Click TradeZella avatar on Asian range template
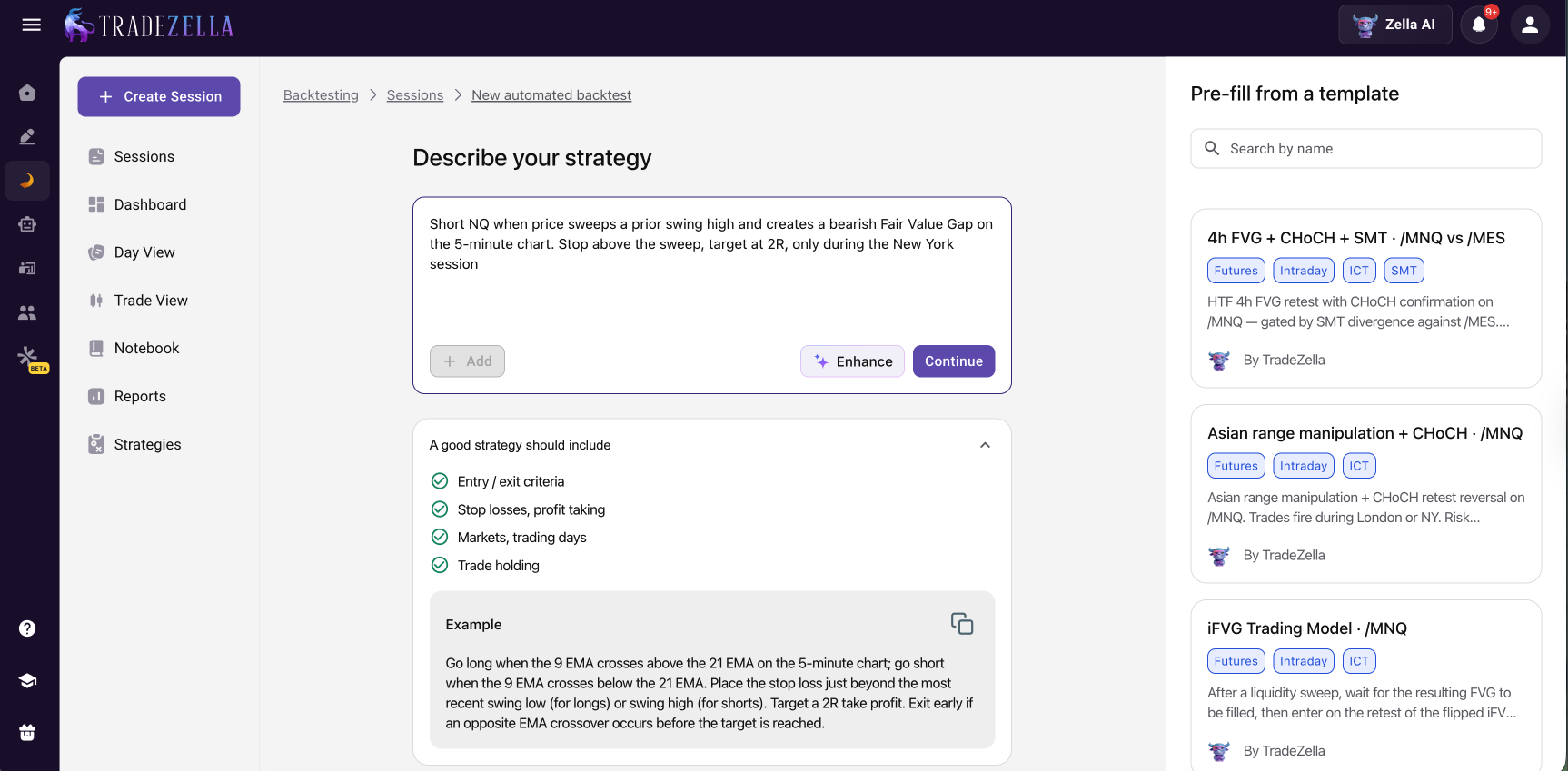 tap(1219, 556)
